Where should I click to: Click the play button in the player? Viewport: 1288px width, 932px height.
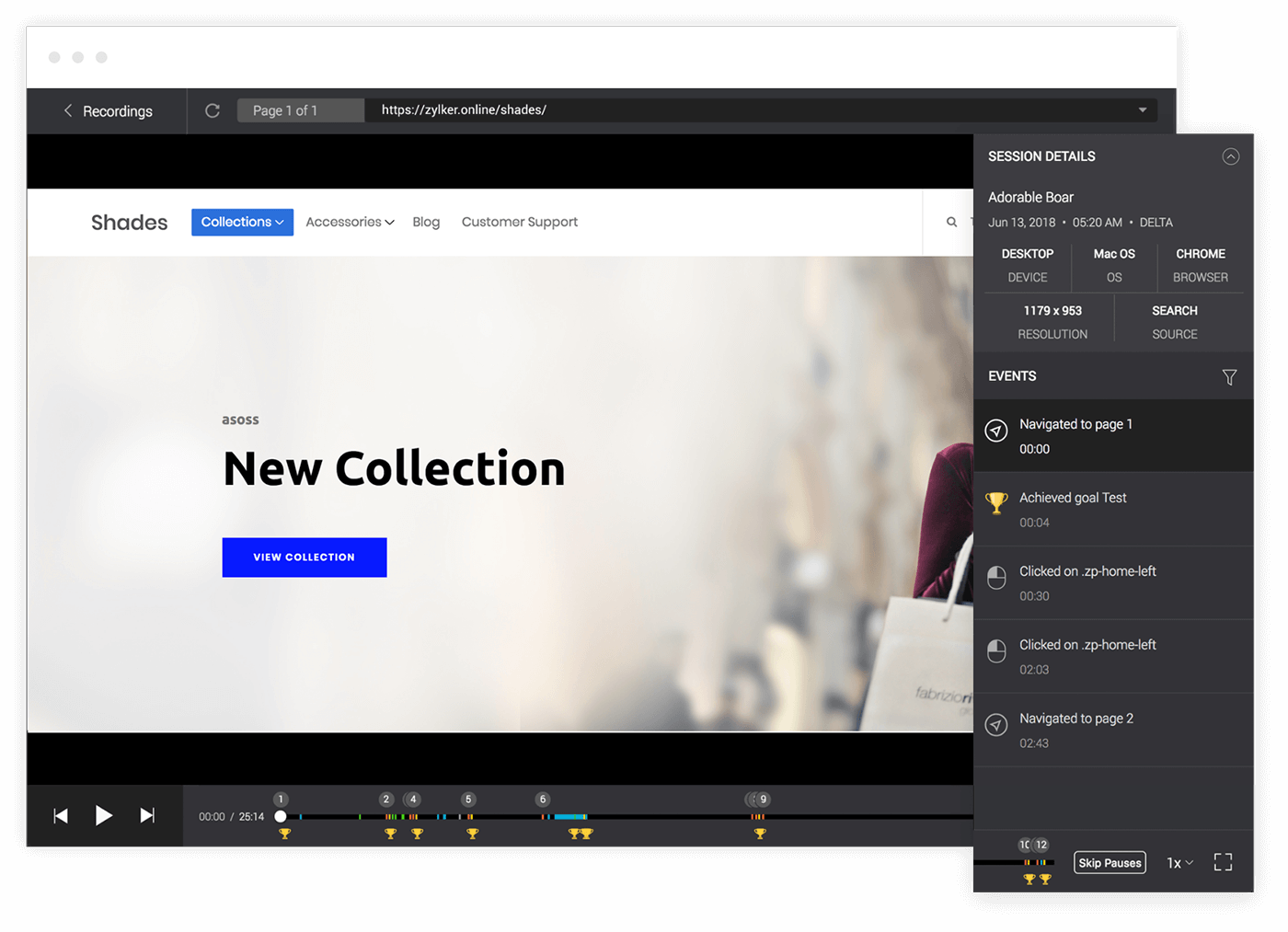point(104,815)
